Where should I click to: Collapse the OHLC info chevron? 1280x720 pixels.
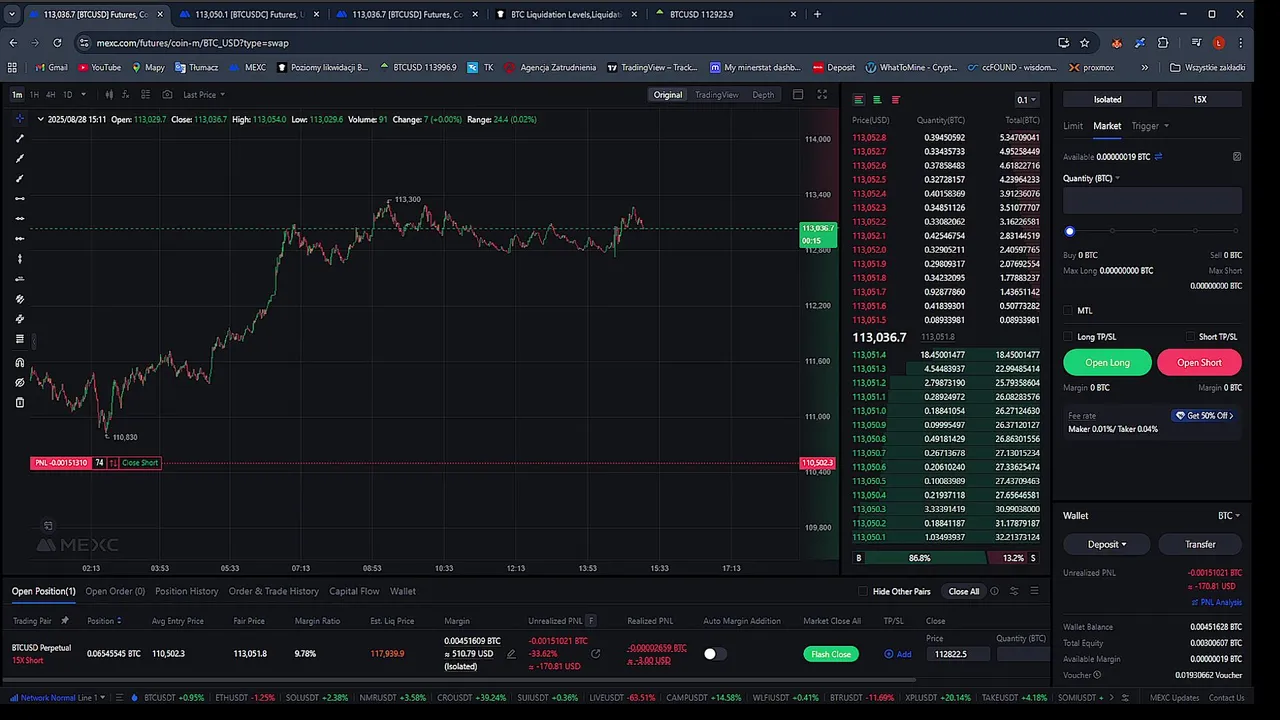(x=40, y=120)
